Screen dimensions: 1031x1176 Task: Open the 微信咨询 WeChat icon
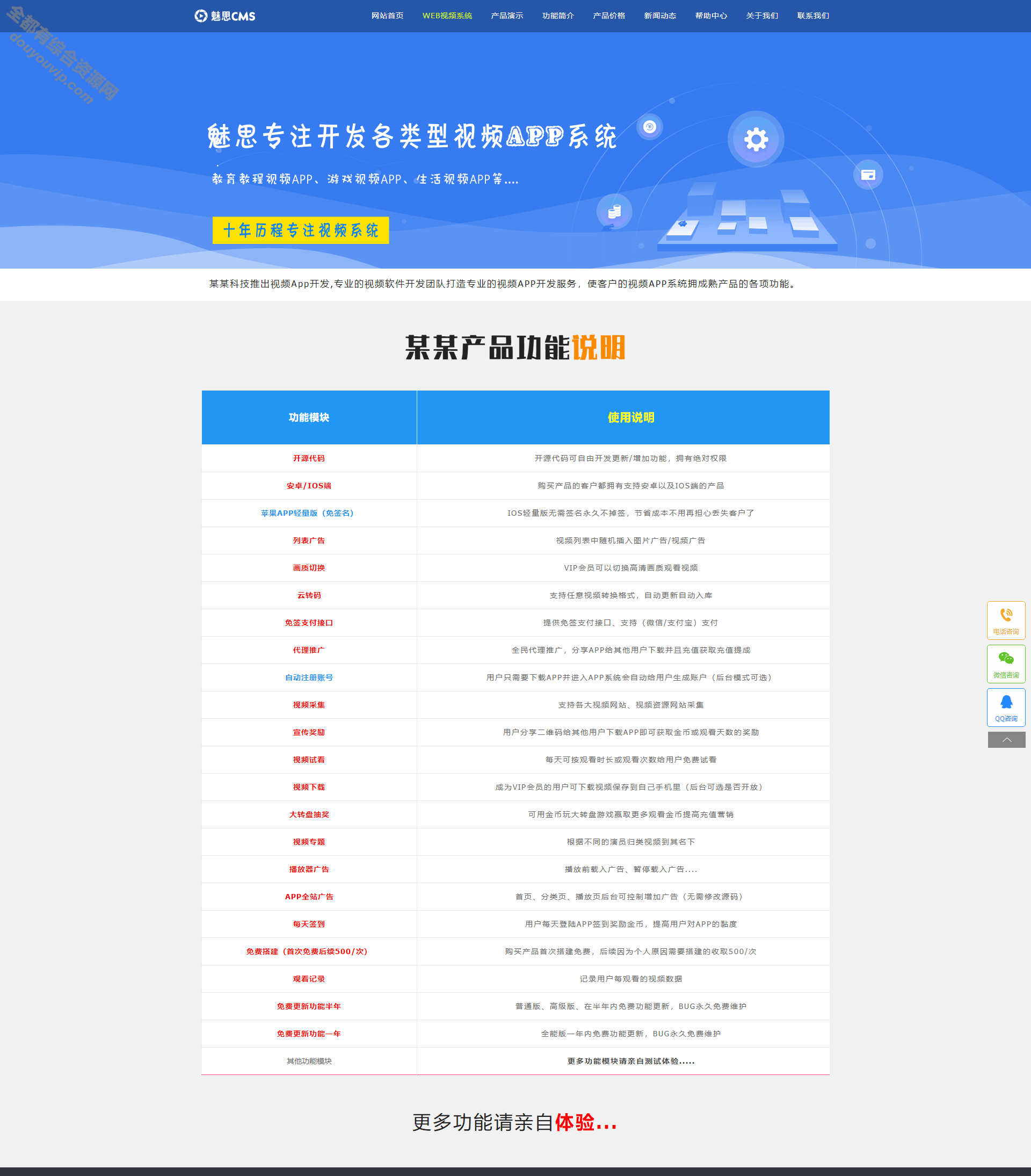point(1006,664)
